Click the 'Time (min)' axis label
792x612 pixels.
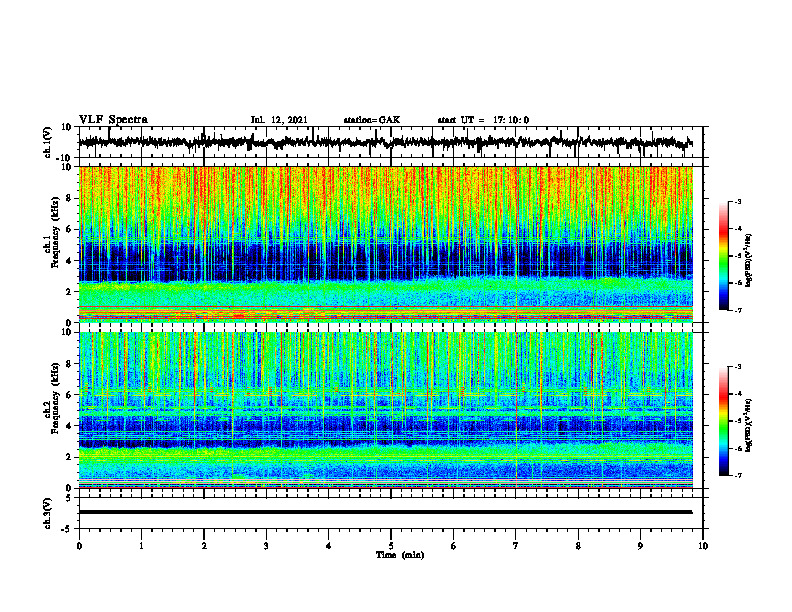pos(400,555)
